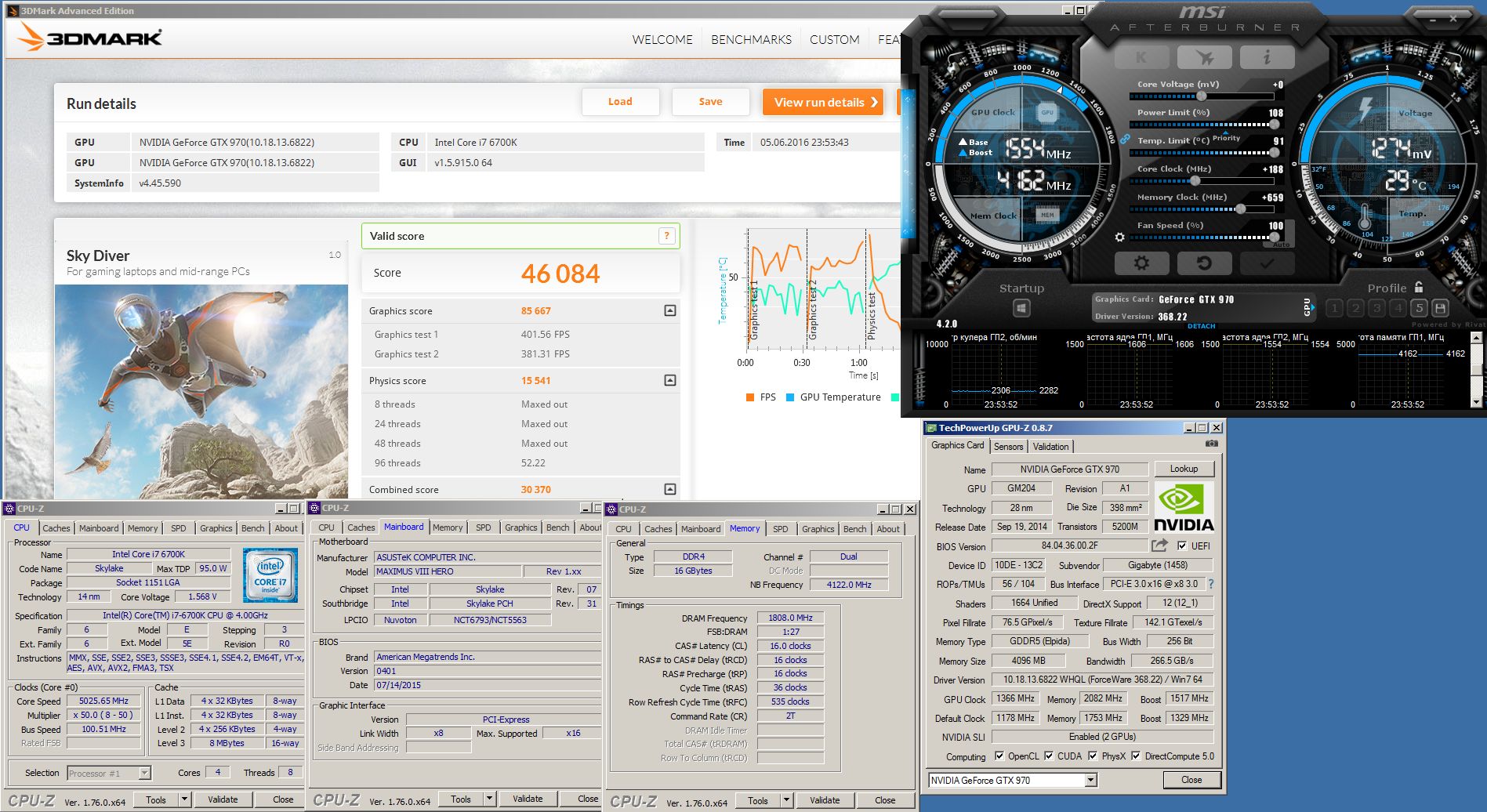Screen dimensions: 1487x812
Task: Click the Save button in Run details
Action: (x=711, y=102)
